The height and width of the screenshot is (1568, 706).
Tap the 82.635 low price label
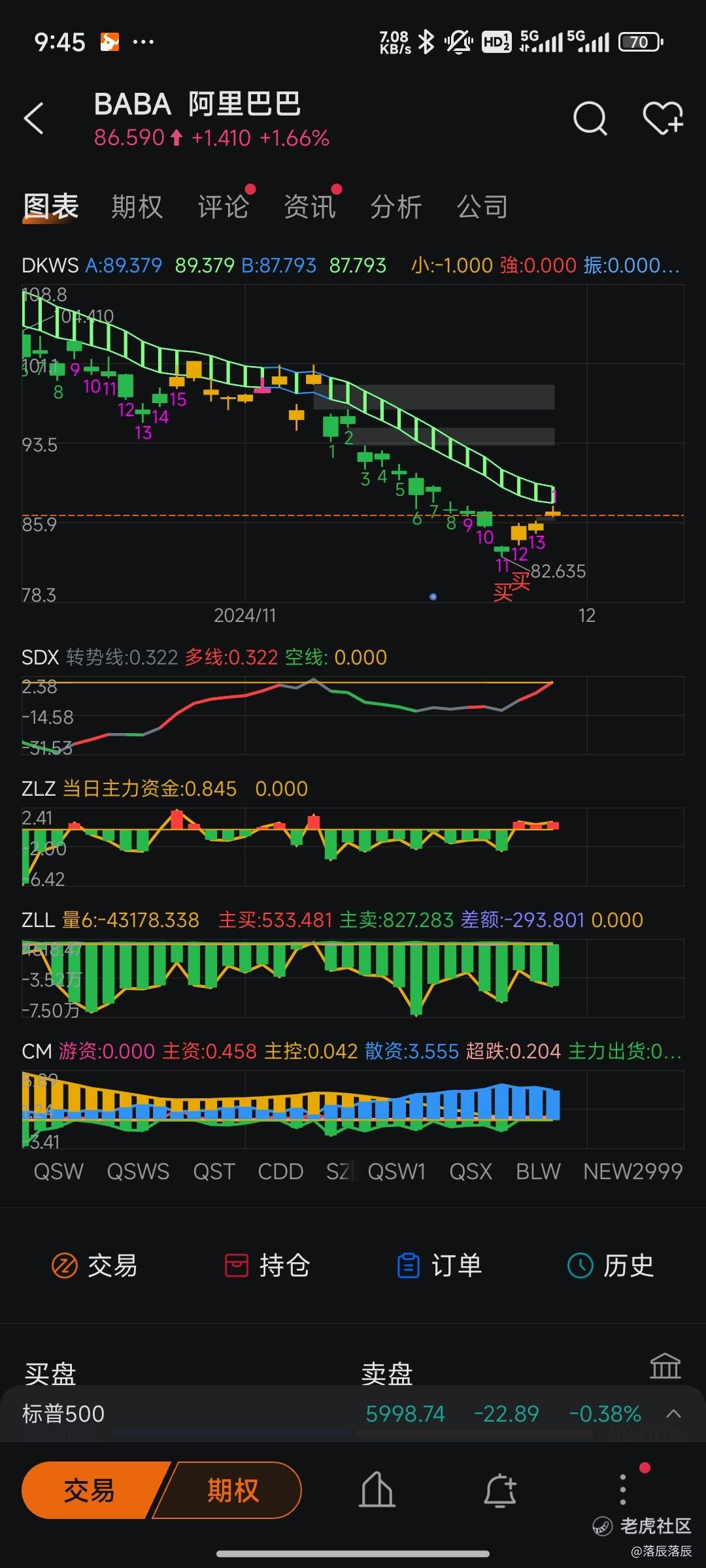tap(558, 572)
